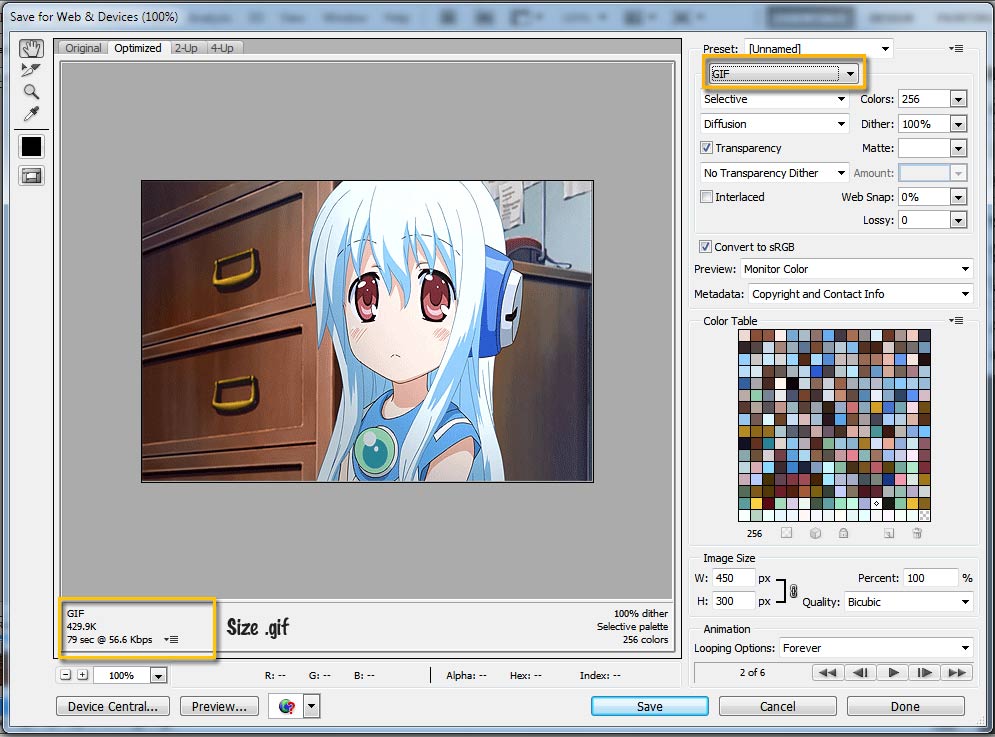Click the black eyedropper color swatch
This screenshot has height=737, width=995.
tap(31, 147)
